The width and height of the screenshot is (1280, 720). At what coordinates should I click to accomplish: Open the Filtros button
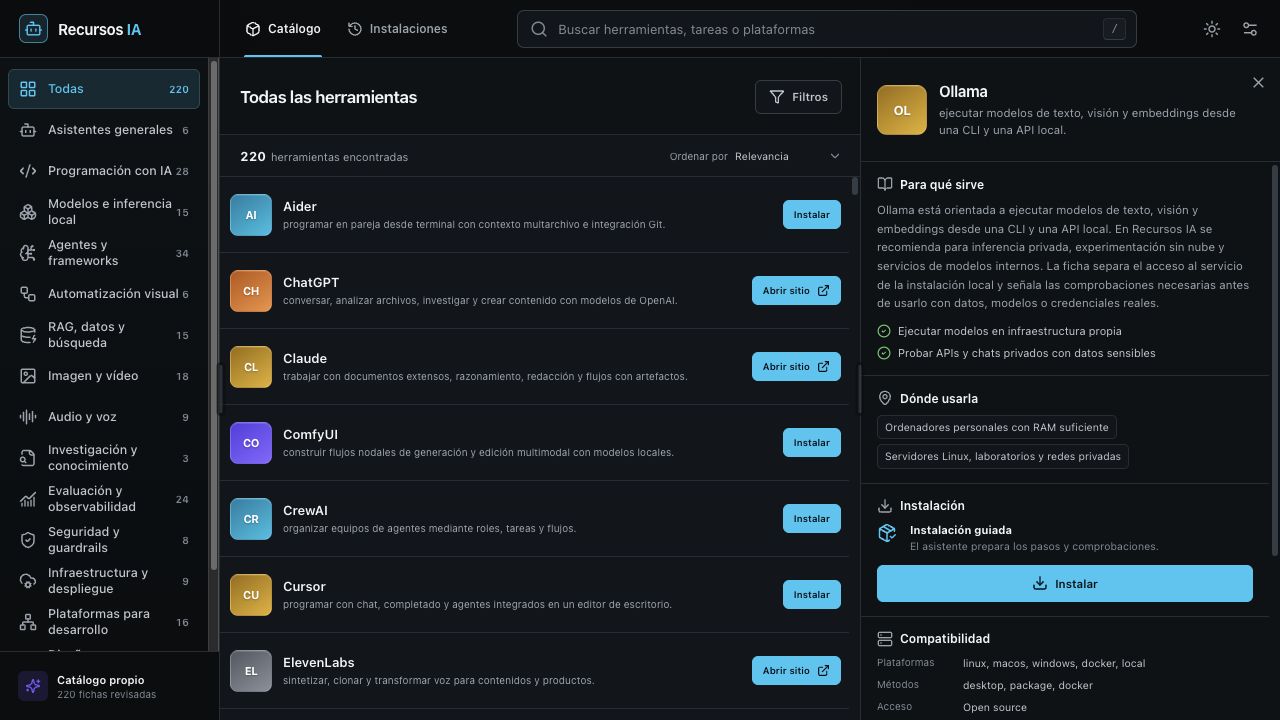coord(798,97)
